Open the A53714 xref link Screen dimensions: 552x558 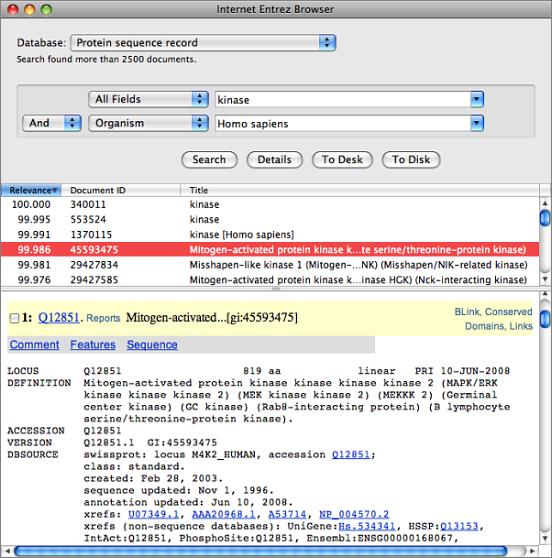(287, 514)
